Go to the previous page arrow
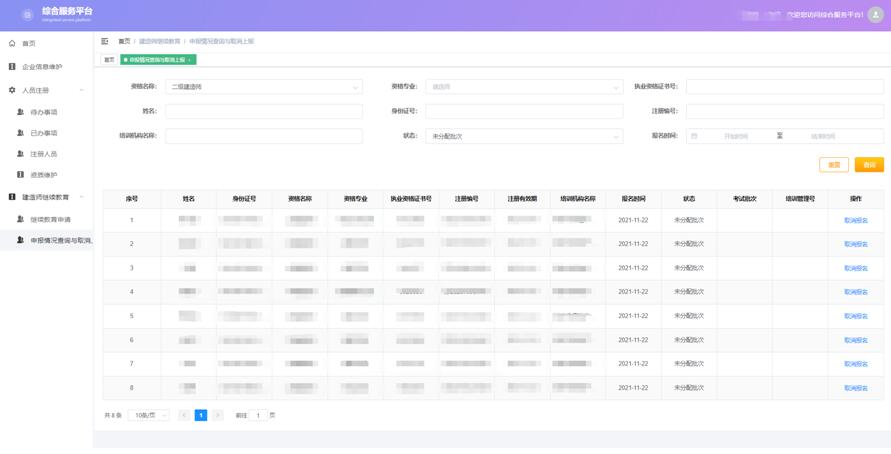The height and width of the screenshot is (454, 891). click(x=184, y=415)
